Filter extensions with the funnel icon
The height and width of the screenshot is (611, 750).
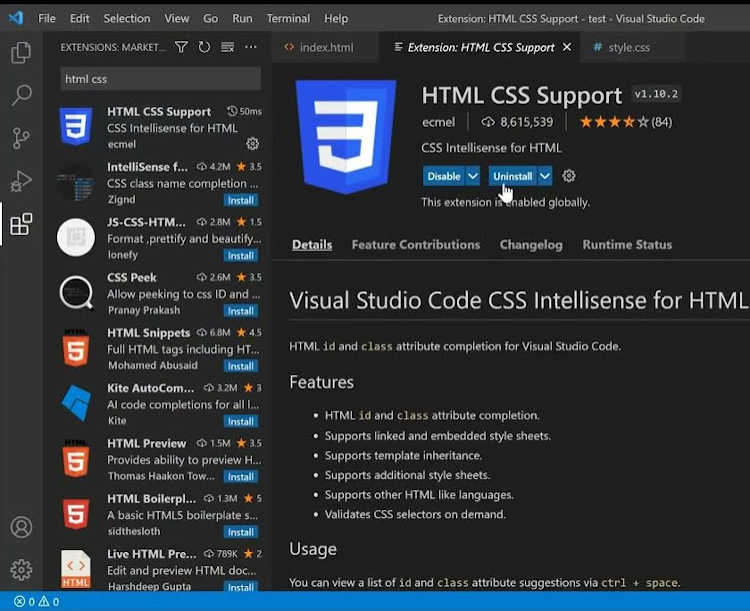pos(181,47)
